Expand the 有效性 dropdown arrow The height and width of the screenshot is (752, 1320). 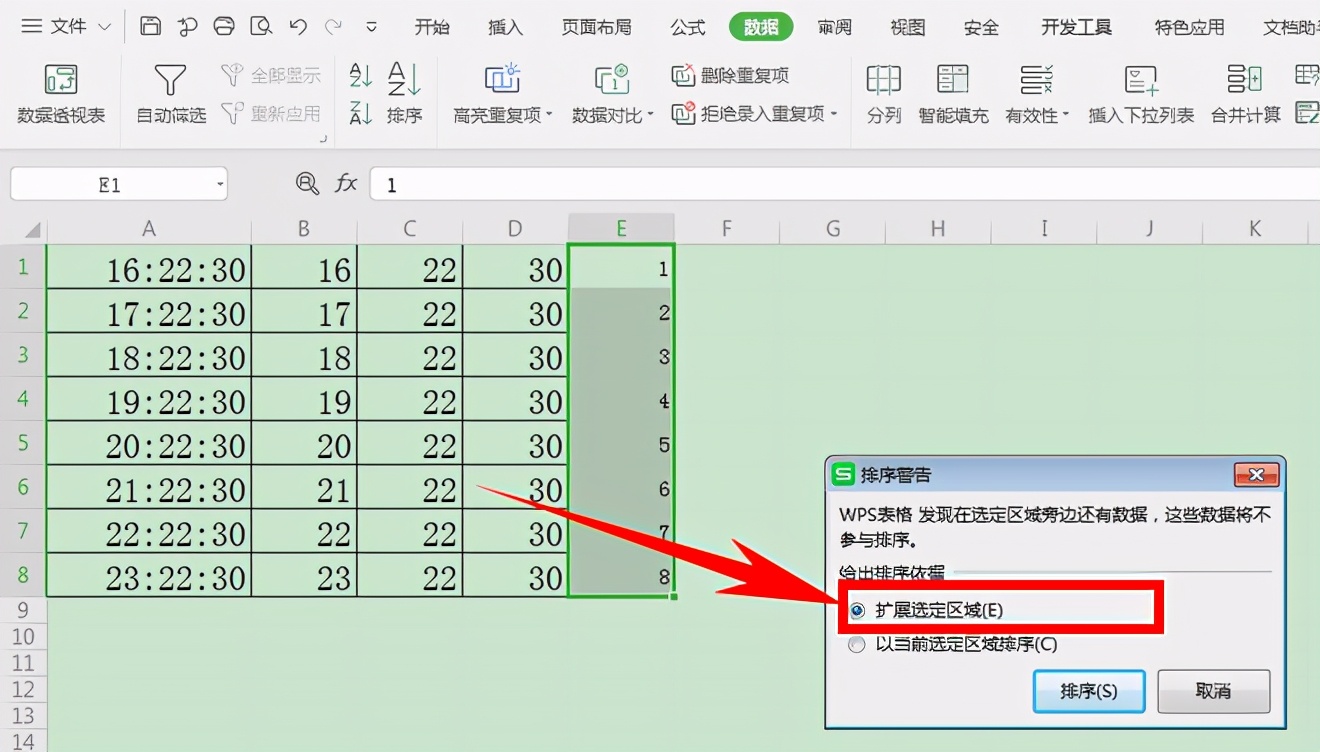1066,116
